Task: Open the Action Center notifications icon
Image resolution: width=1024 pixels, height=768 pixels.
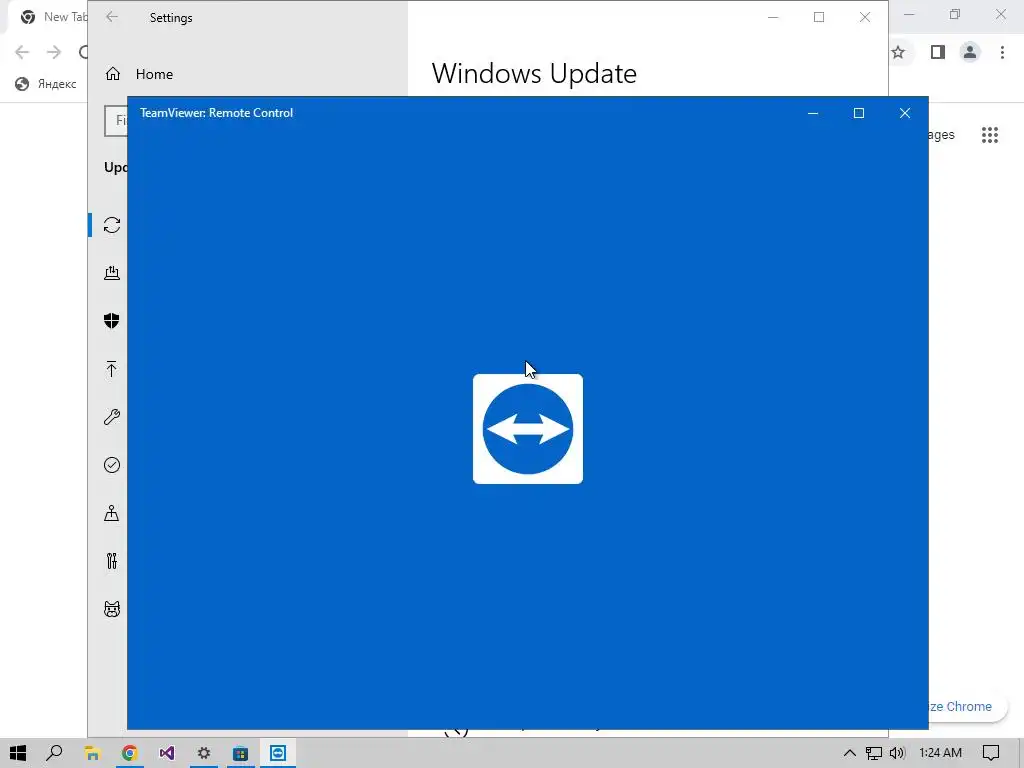Action: coord(991,753)
